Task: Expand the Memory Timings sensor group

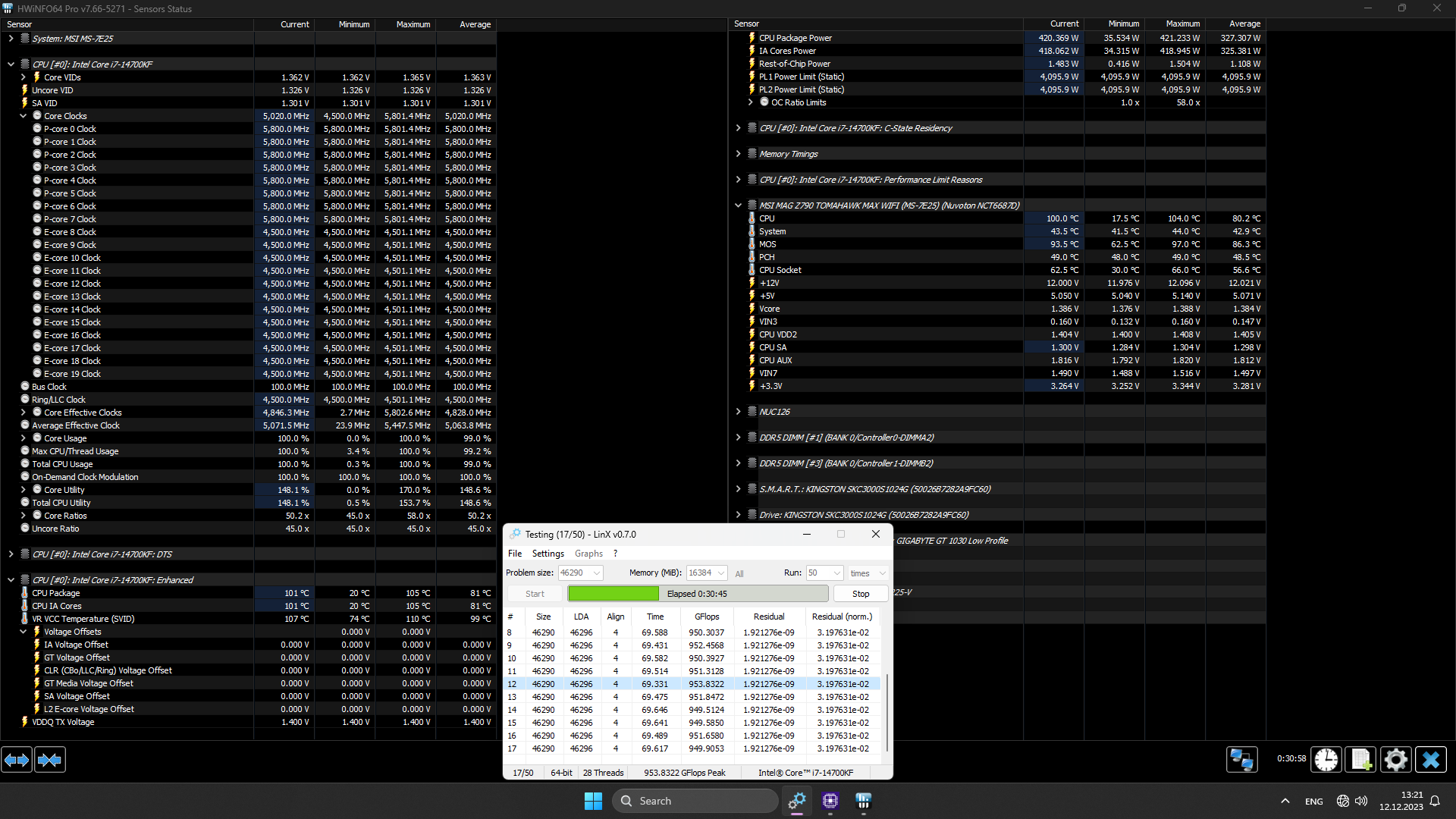Action: click(x=738, y=154)
